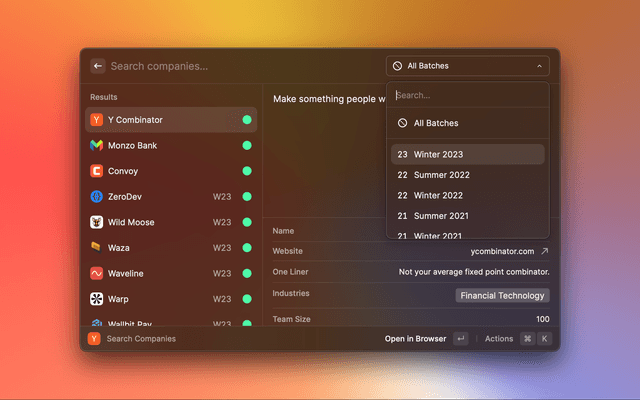Click green status dot for Convoy
The image size is (640, 400).
click(246, 171)
